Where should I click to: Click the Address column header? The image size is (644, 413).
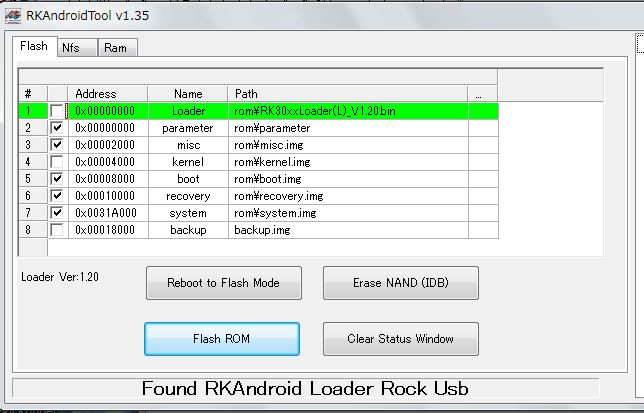click(108, 94)
